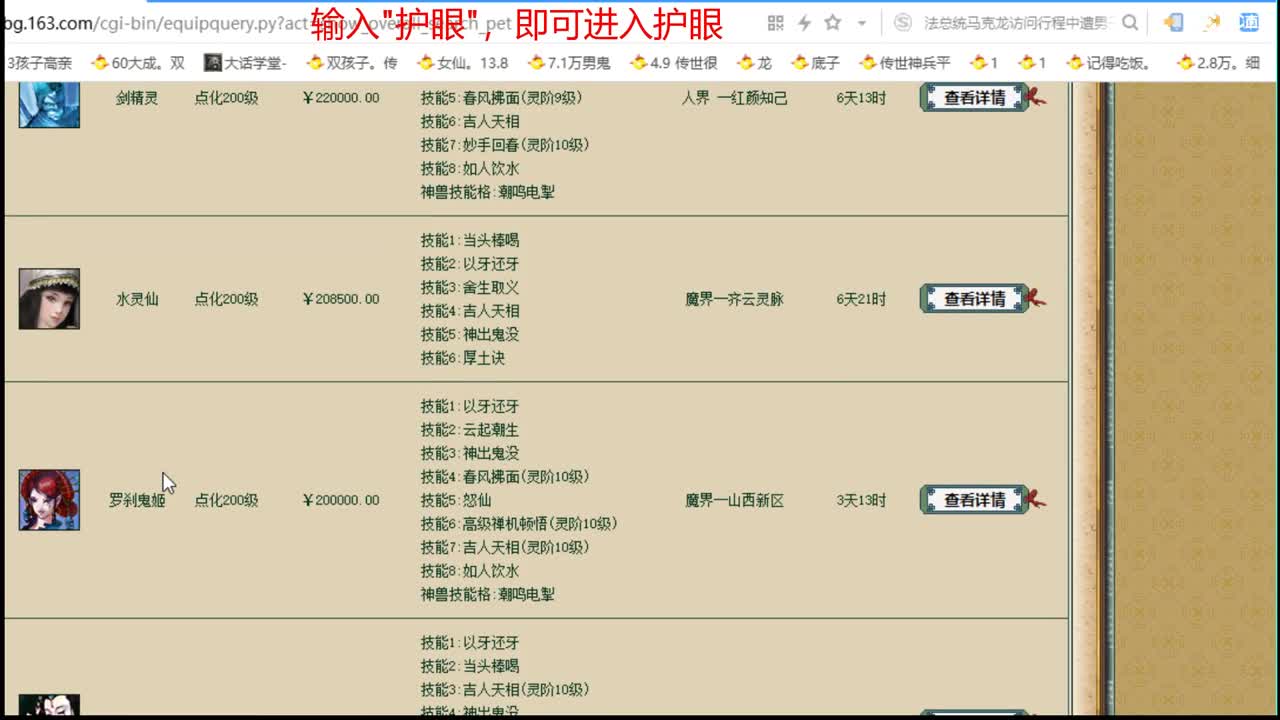Open bookmark 底子
This screenshot has width=1280, height=720.
click(x=815, y=63)
